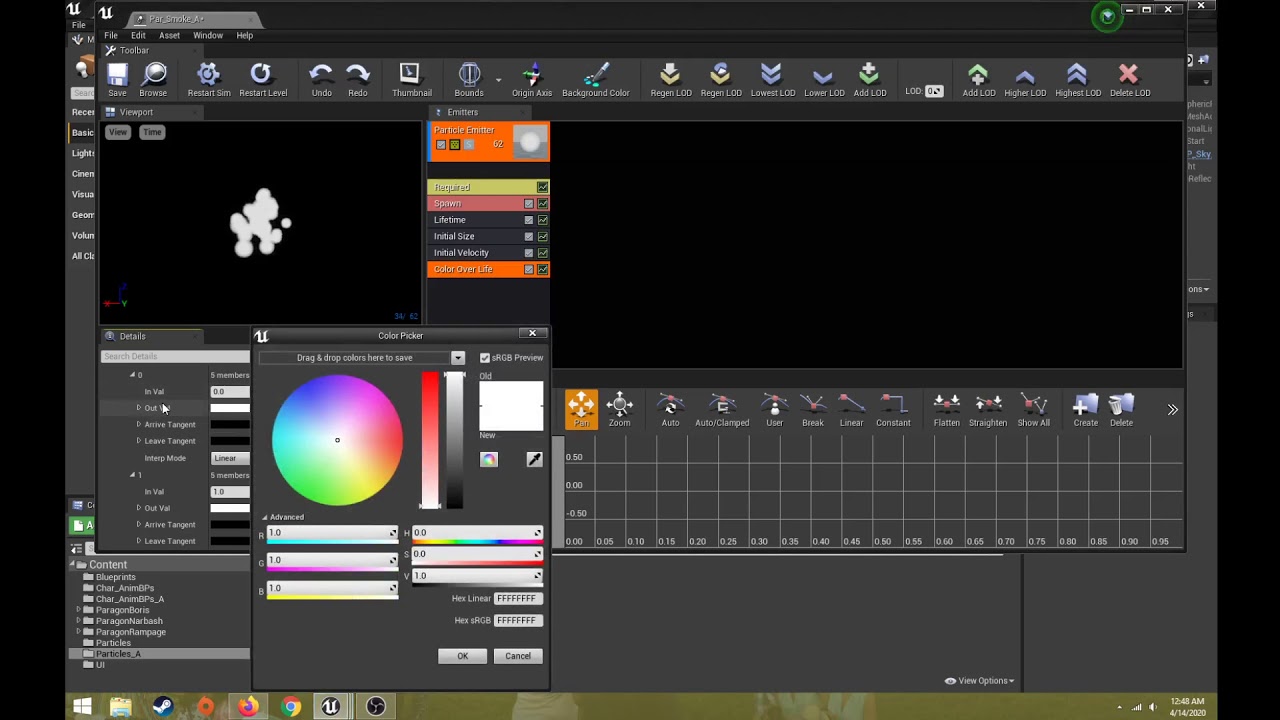
Task: Open the View Options dropdown
Action: point(980,681)
